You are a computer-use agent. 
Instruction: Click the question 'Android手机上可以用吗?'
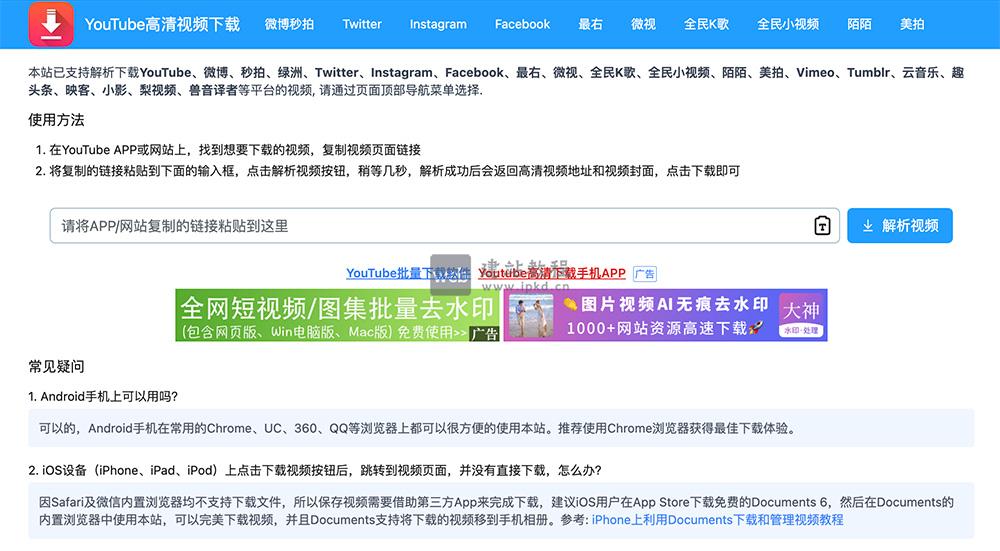point(103,397)
